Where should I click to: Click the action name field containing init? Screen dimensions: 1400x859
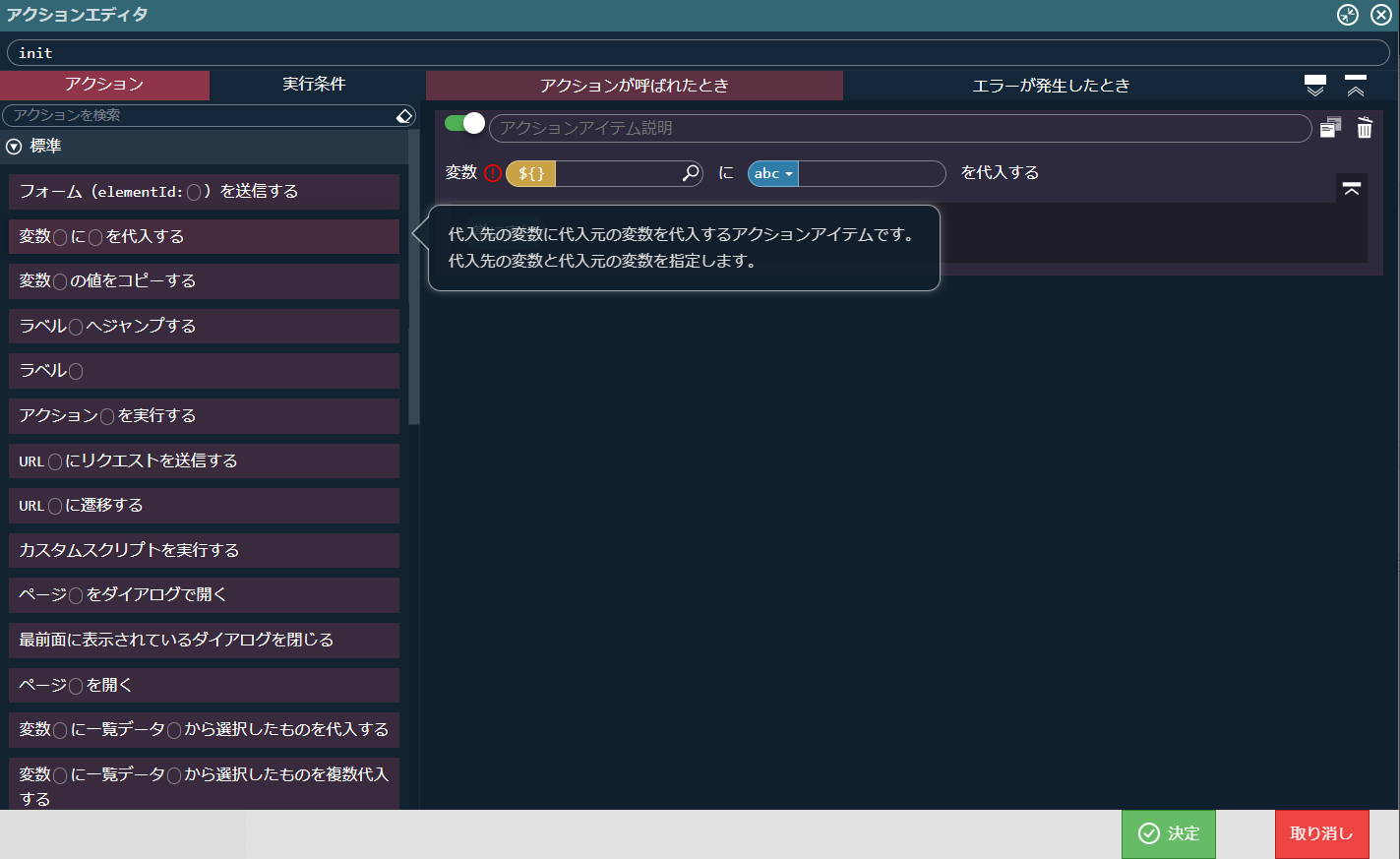pos(699,53)
